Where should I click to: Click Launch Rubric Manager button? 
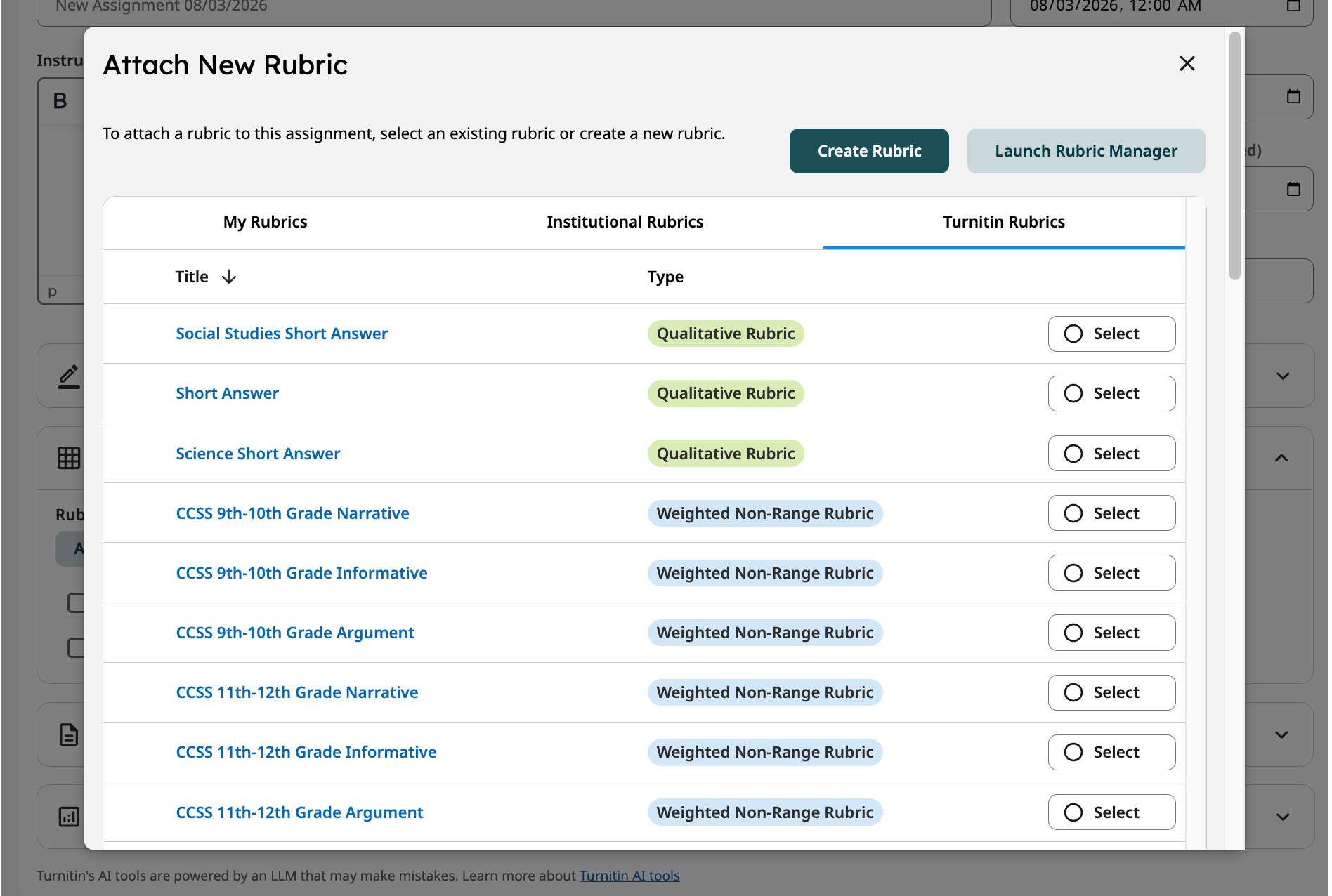point(1086,151)
